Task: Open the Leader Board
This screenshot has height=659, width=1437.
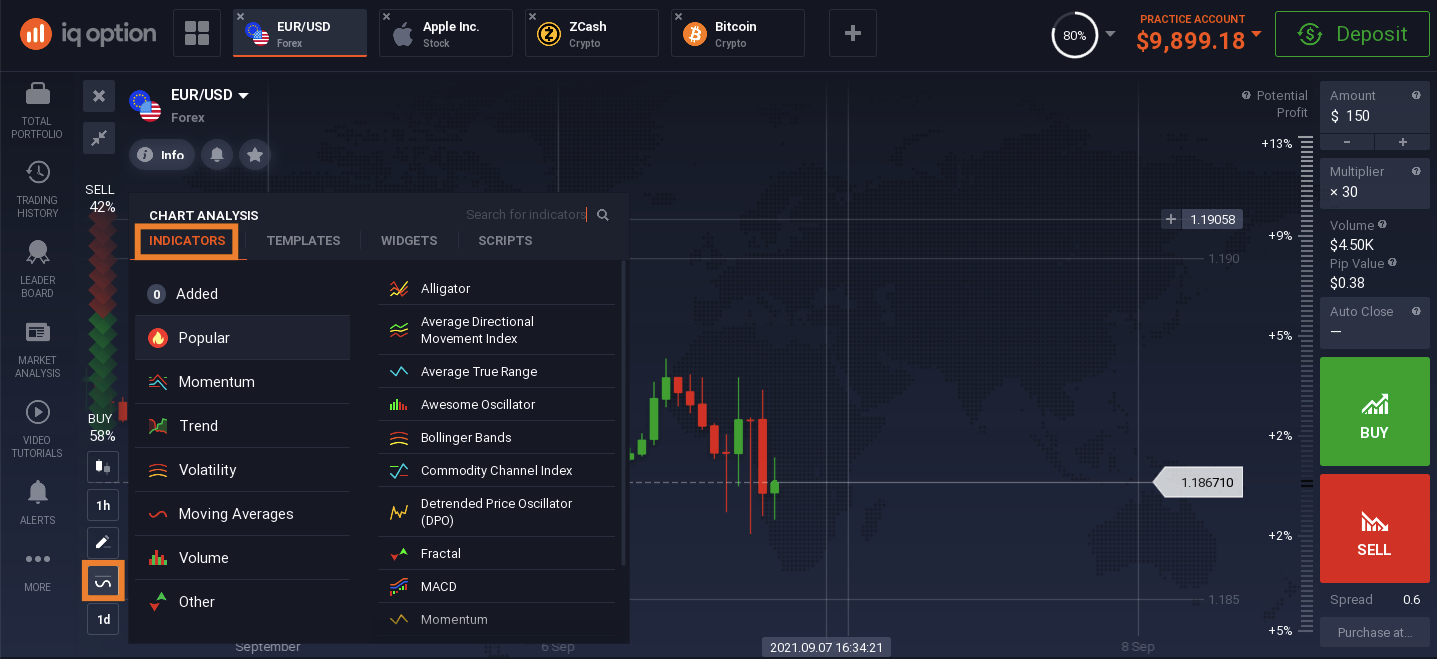Action: (x=37, y=269)
